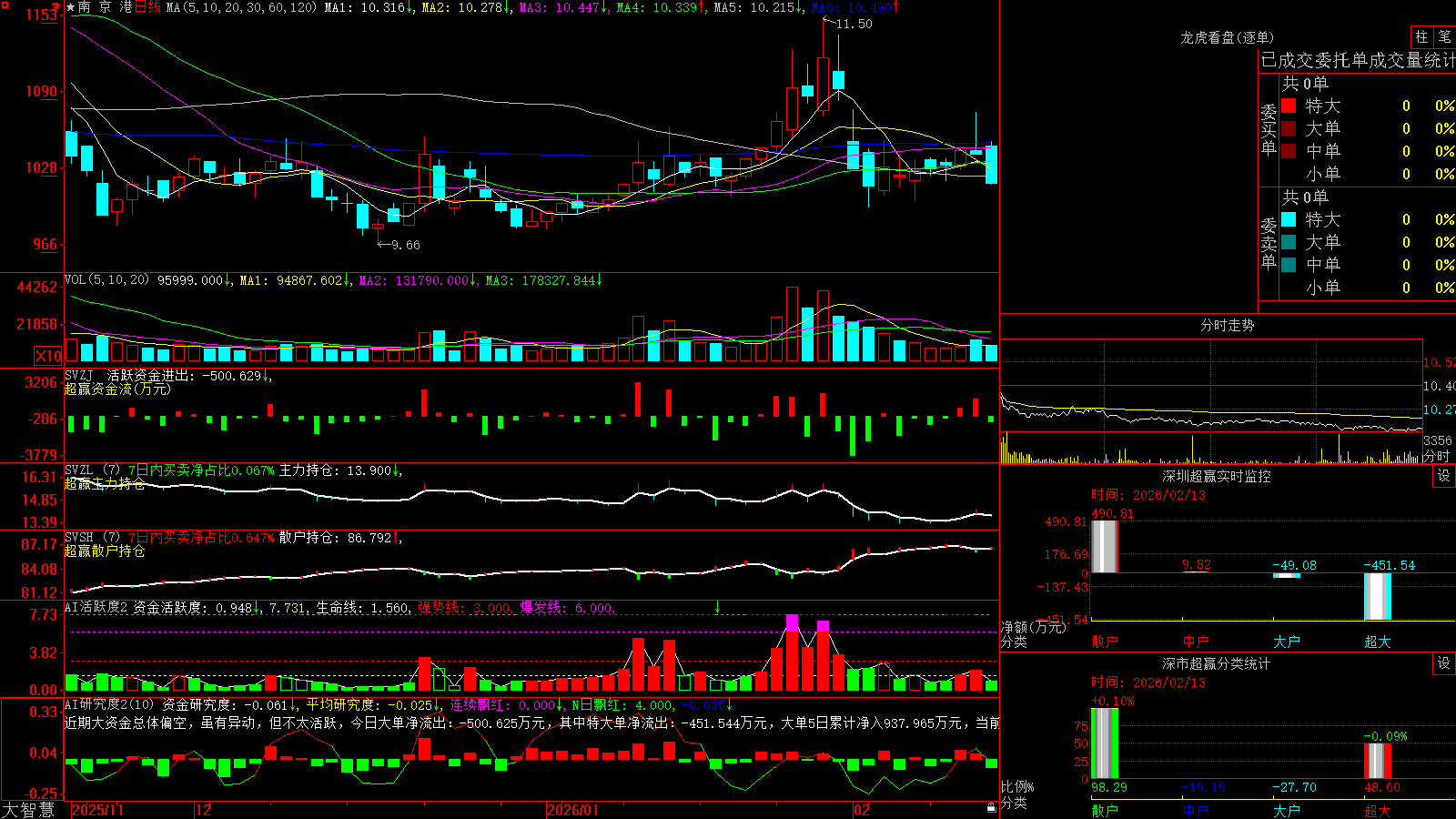Screen dimensions: 1456x819
Task: Click 委卖单 vertical section label
Action: coord(1269,243)
